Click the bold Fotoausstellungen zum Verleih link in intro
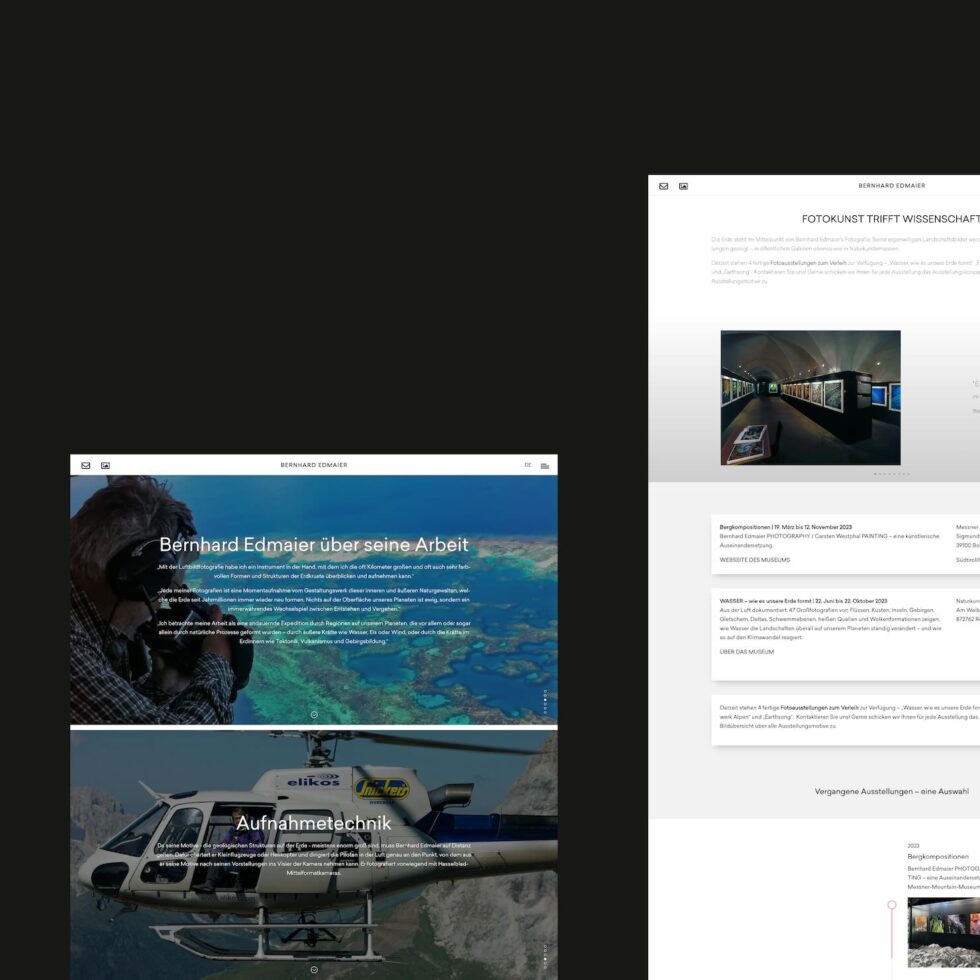Viewport: 980px width, 980px height. (807, 262)
